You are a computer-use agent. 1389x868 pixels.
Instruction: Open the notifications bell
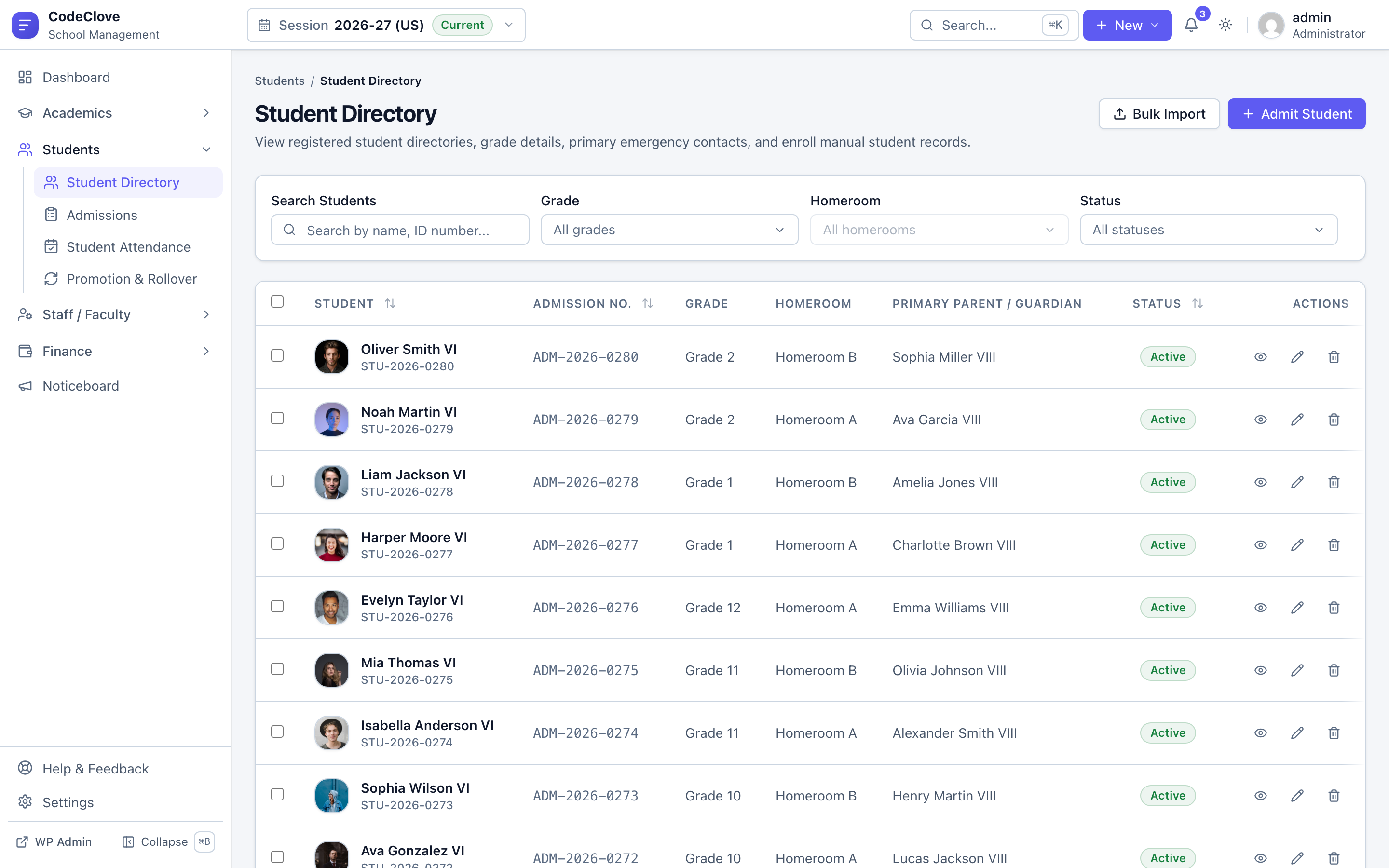(x=1191, y=25)
